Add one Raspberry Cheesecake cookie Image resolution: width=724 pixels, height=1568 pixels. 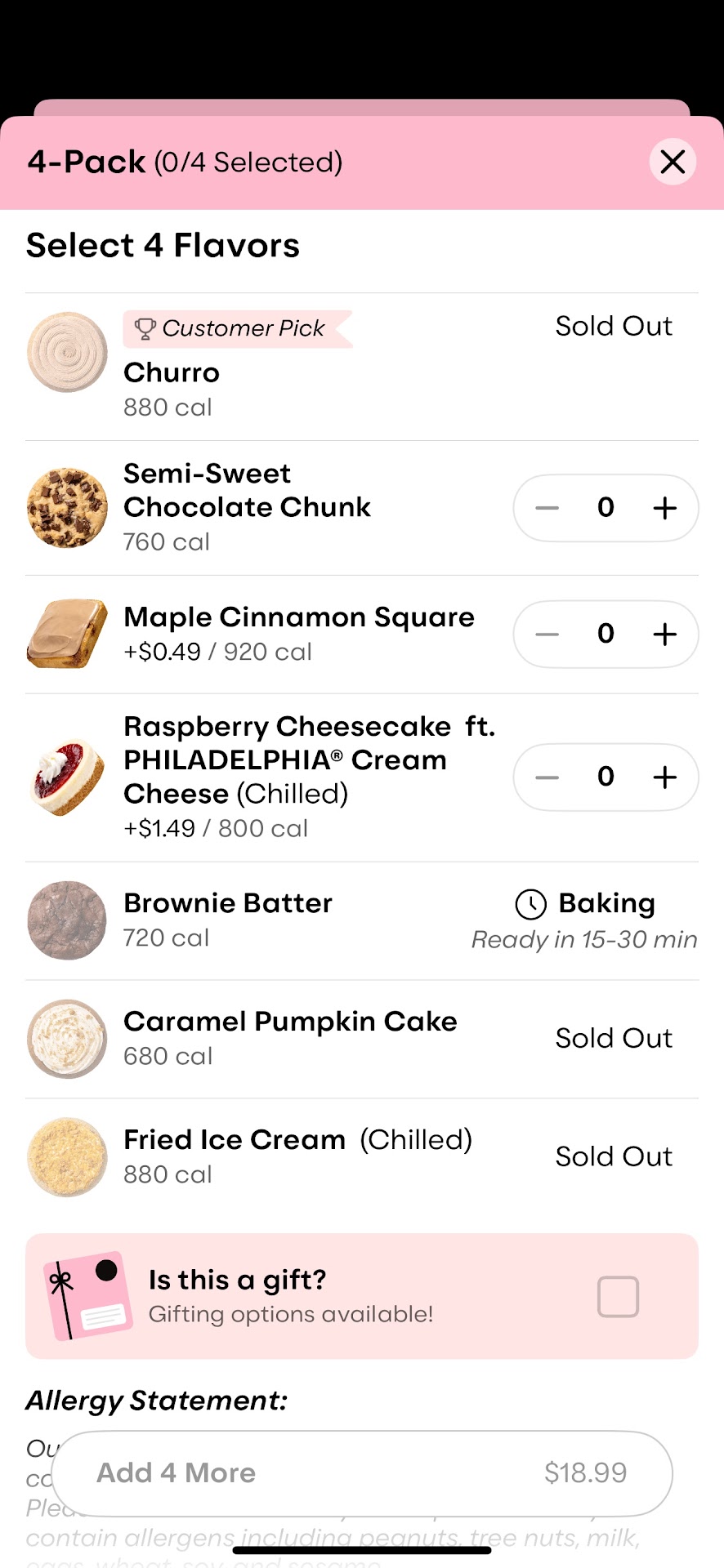(x=665, y=777)
